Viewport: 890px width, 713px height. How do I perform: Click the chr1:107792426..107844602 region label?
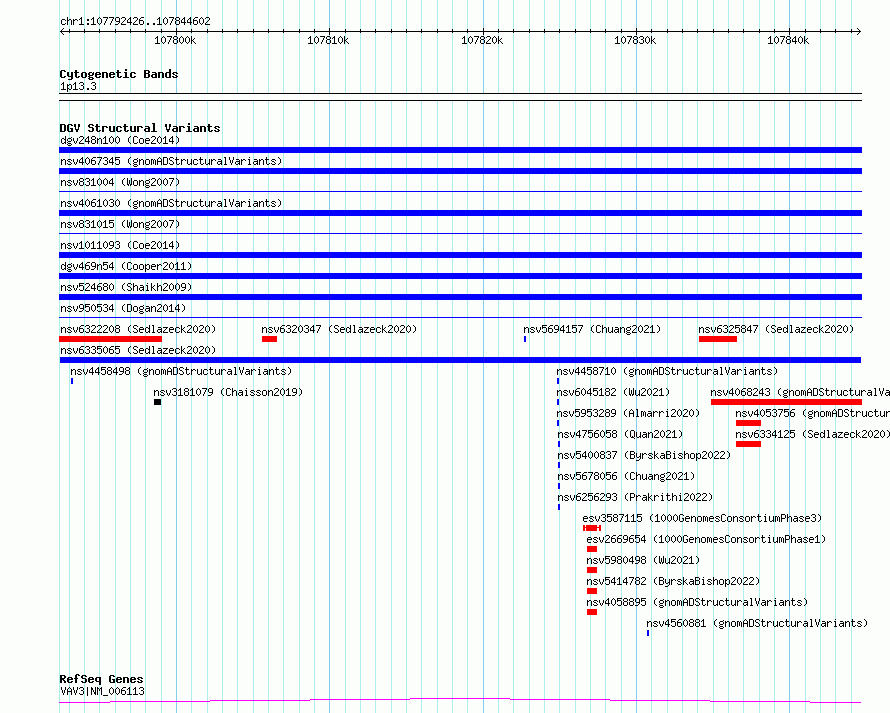tap(135, 21)
